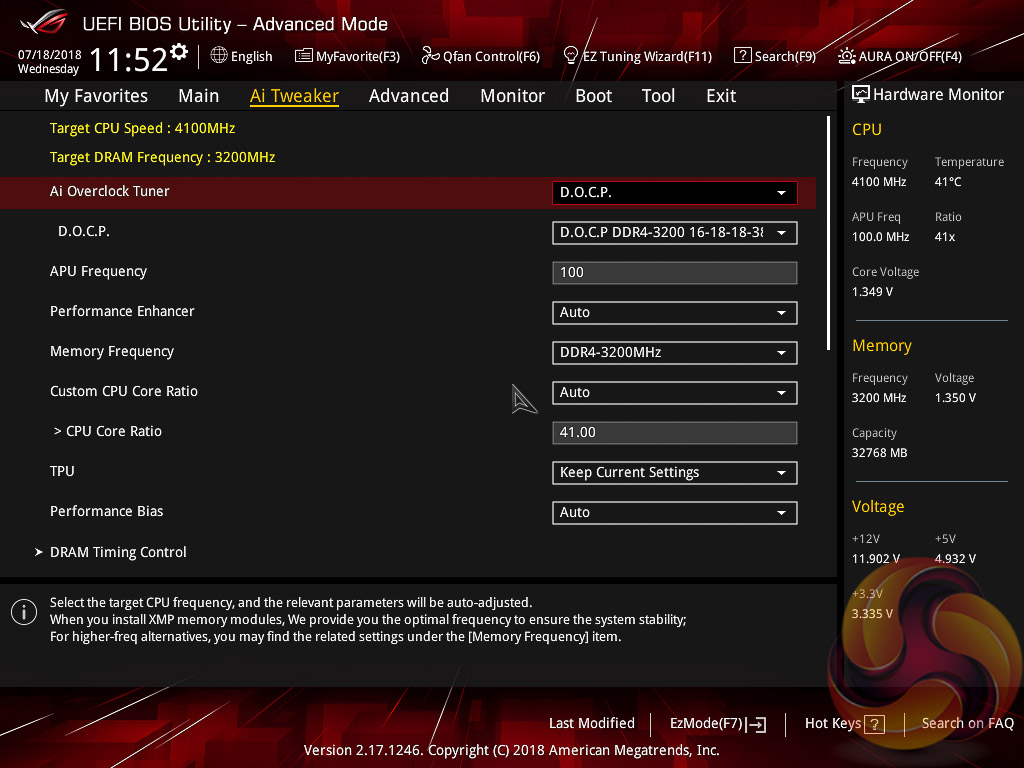Viewport: 1024px width, 768px height.
Task: Open Search on FAQ link
Action: point(967,723)
